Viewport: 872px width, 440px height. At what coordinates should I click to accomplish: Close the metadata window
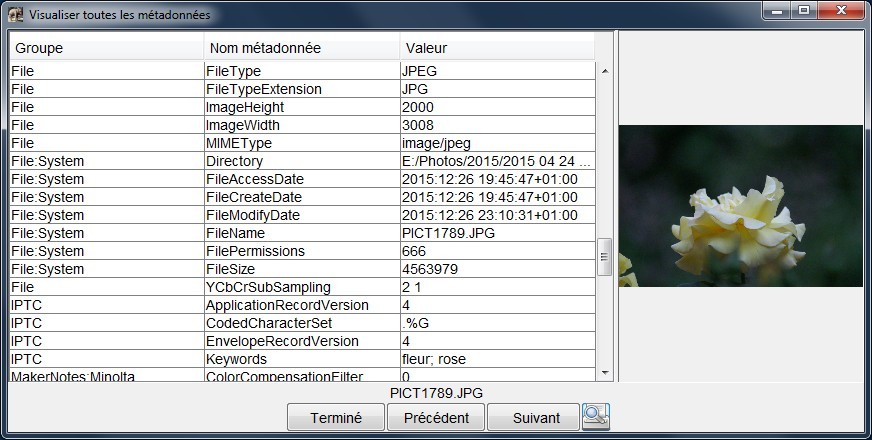[841, 11]
